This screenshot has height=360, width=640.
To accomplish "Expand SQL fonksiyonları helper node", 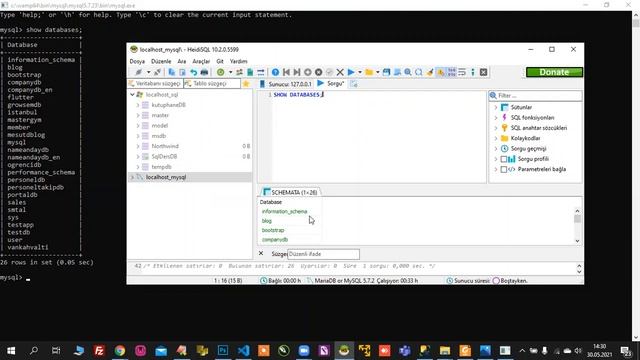I will [x=496, y=118].
